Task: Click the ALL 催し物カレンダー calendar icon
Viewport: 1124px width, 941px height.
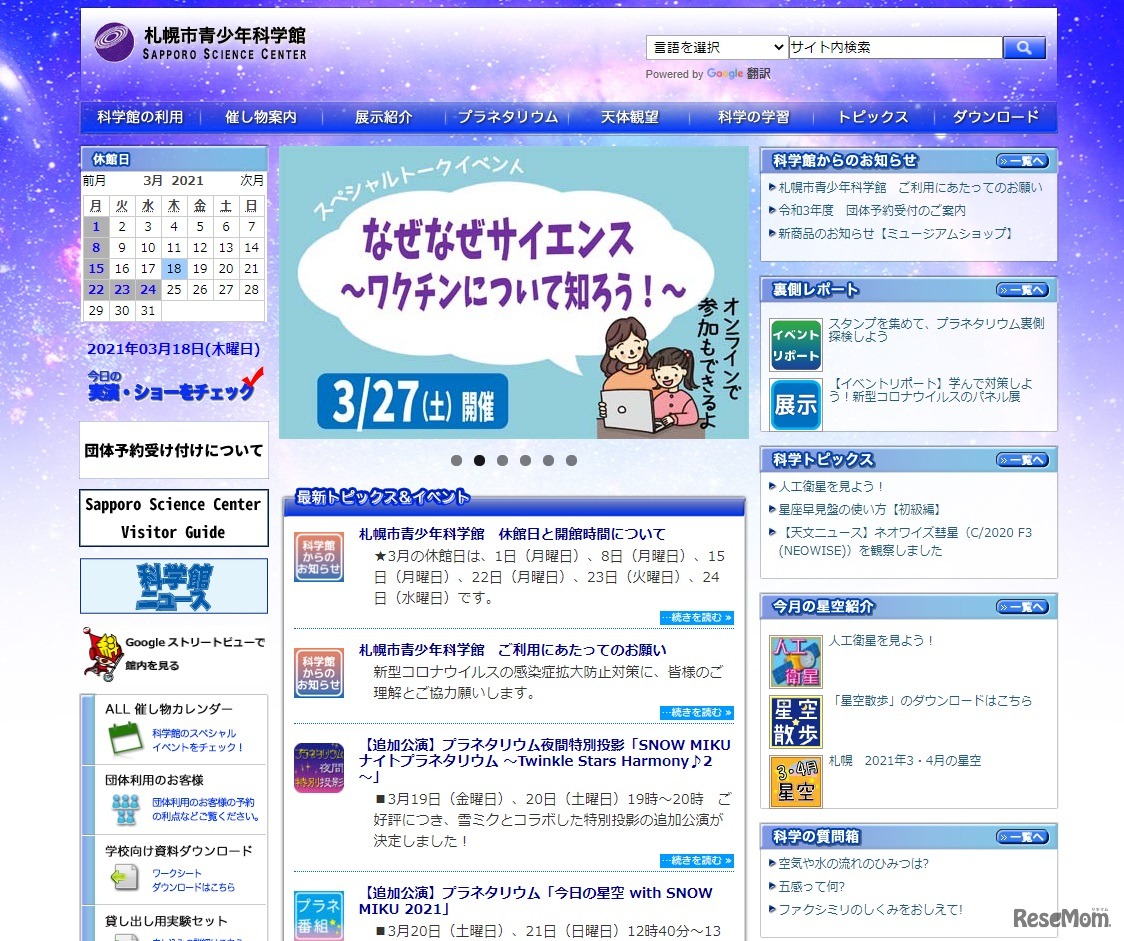Action: (x=126, y=740)
